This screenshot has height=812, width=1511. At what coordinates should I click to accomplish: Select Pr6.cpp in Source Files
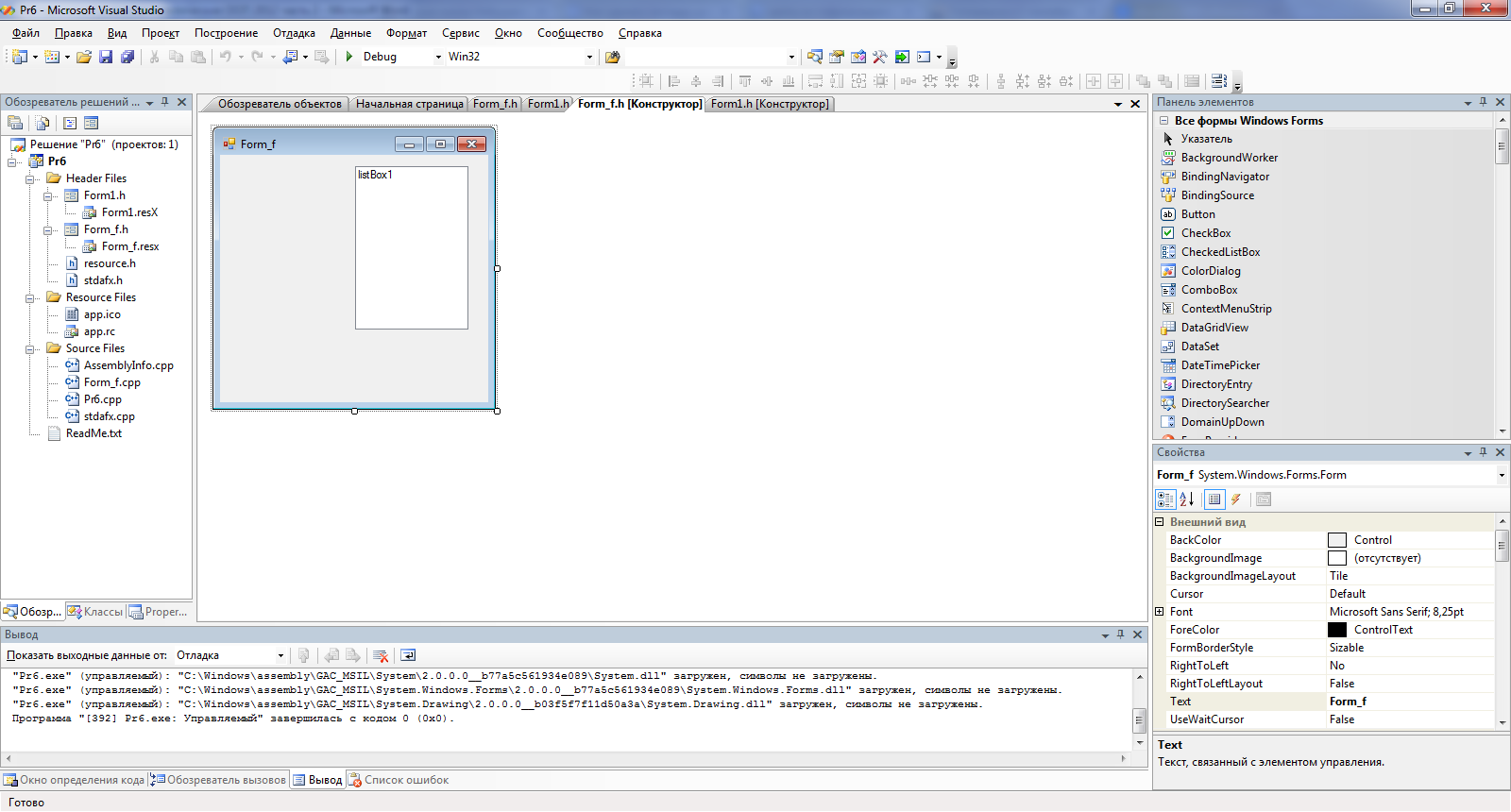point(102,399)
